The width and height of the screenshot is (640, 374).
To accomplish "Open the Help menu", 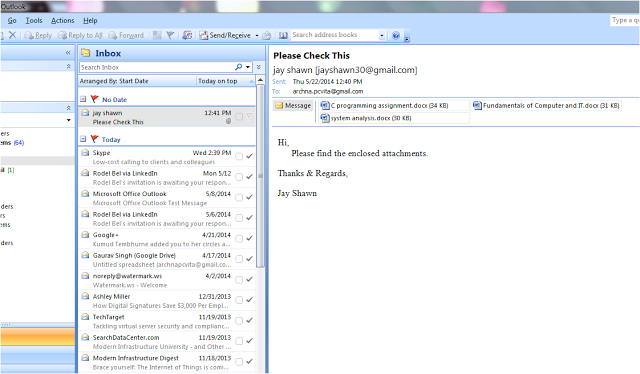I will [90, 20].
